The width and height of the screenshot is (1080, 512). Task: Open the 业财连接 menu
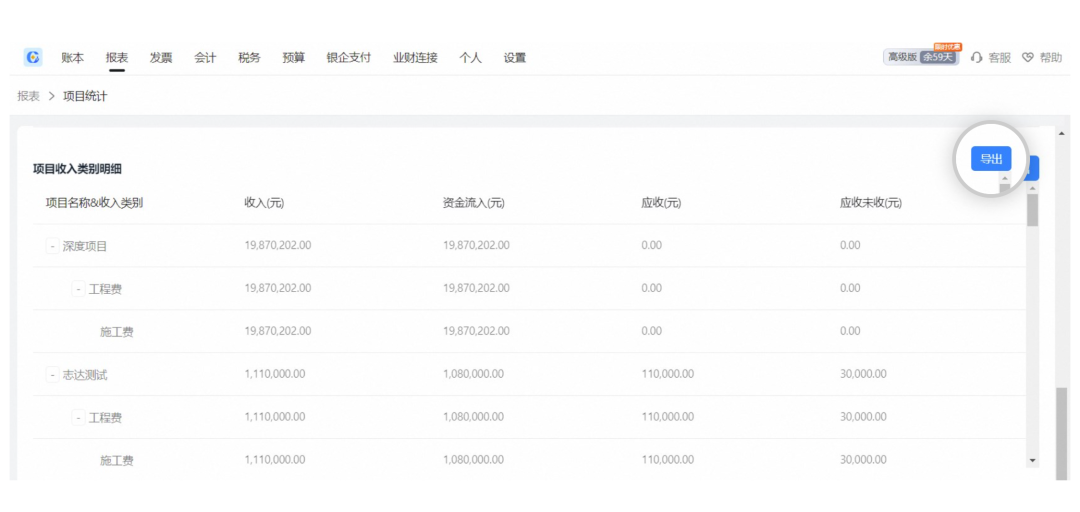(x=415, y=58)
